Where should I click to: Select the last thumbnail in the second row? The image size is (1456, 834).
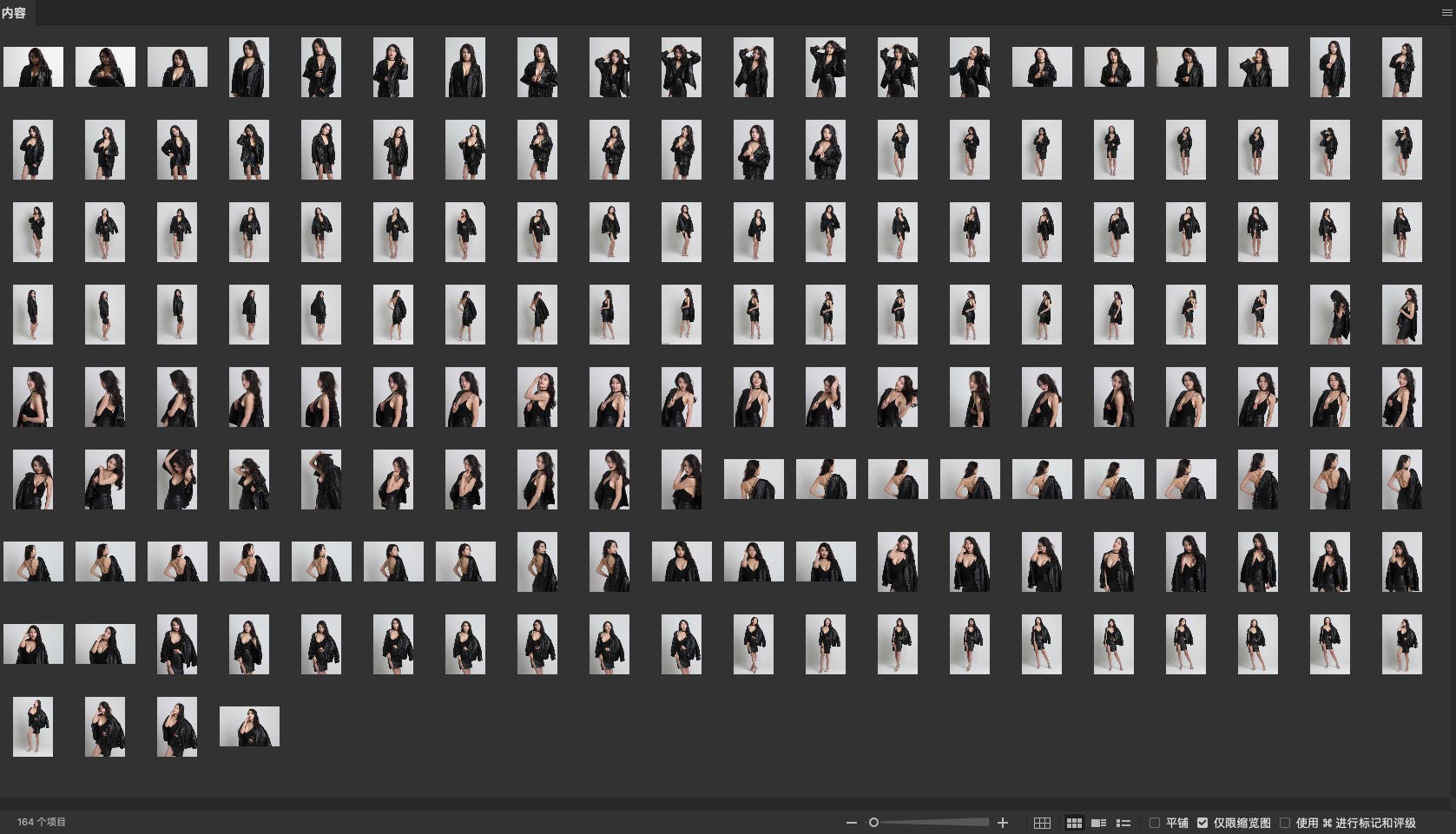tap(1401, 149)
